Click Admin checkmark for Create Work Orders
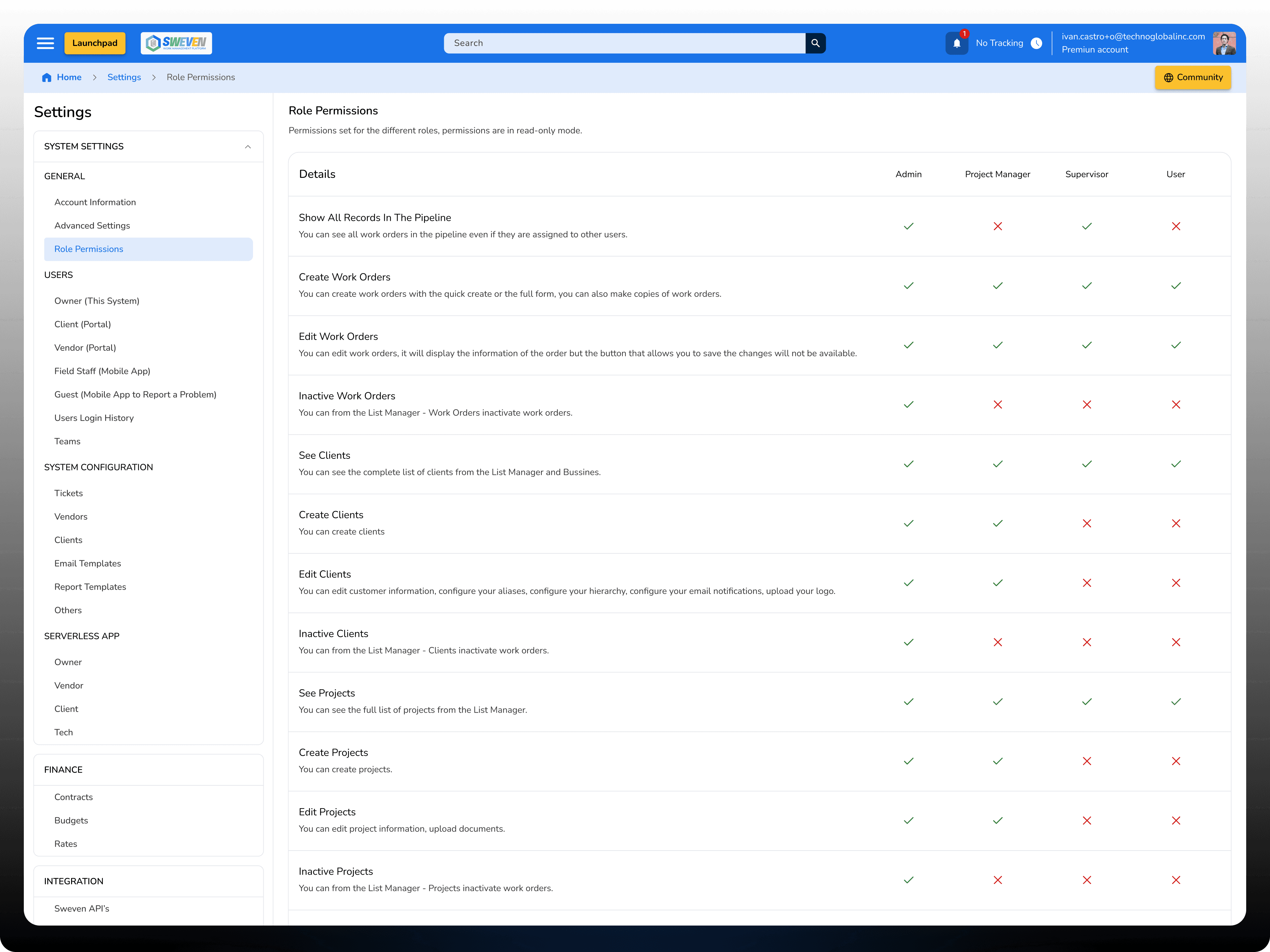Viewport: 1270px width, 952px height. pos(908,286)
